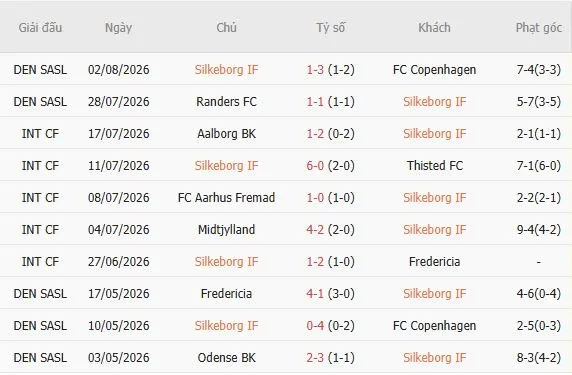Screen dimensions: 572x375
Task: Click the 9-4(4-2) corner stats
Action: pyautogui.click(x=538, y=230)
